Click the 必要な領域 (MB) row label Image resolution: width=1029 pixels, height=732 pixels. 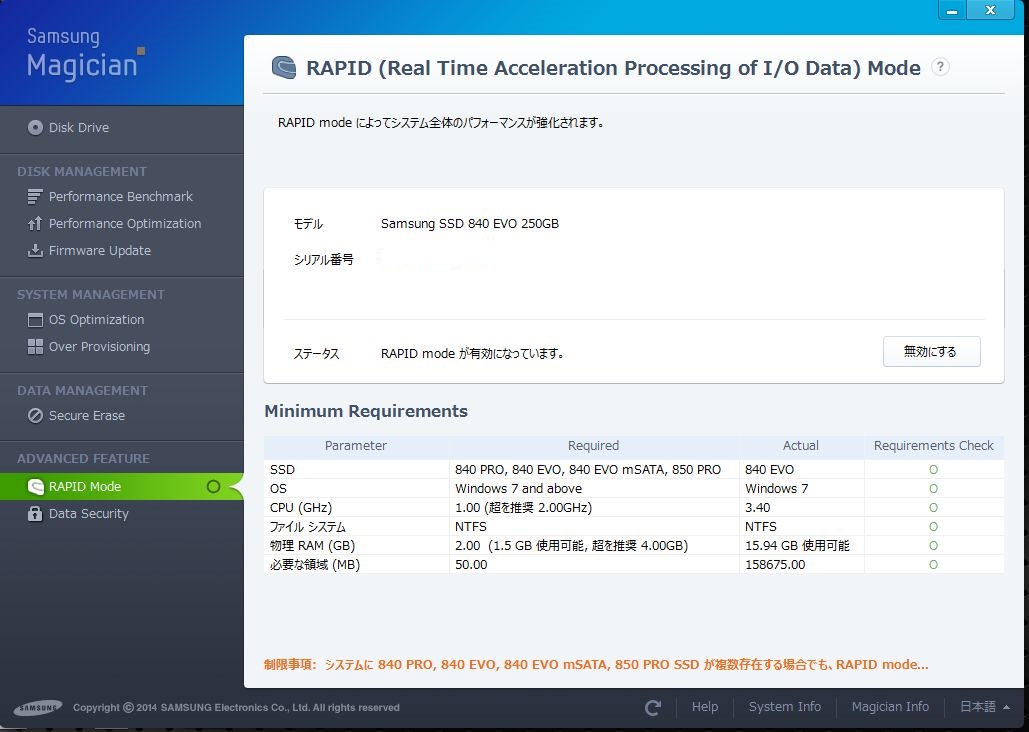tap(315, 565)
